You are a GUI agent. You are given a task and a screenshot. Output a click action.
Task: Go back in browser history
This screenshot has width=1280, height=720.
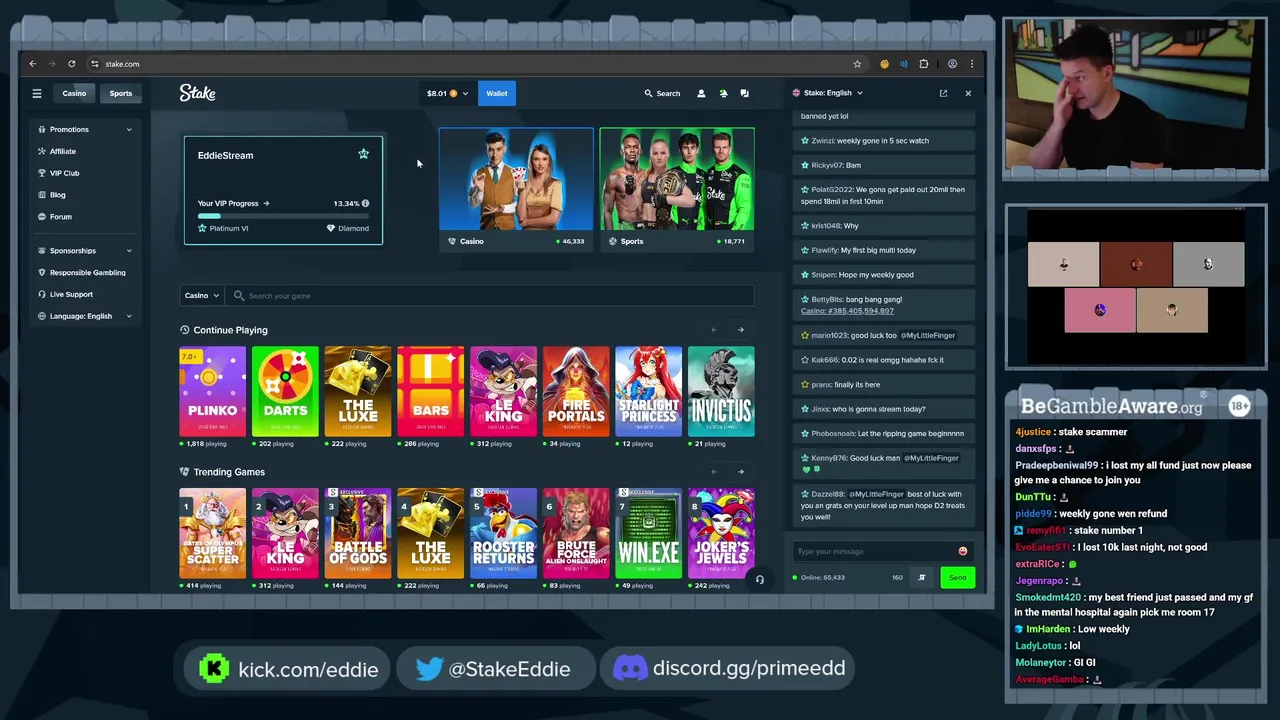pyautogui.click(x=32, y=64)
